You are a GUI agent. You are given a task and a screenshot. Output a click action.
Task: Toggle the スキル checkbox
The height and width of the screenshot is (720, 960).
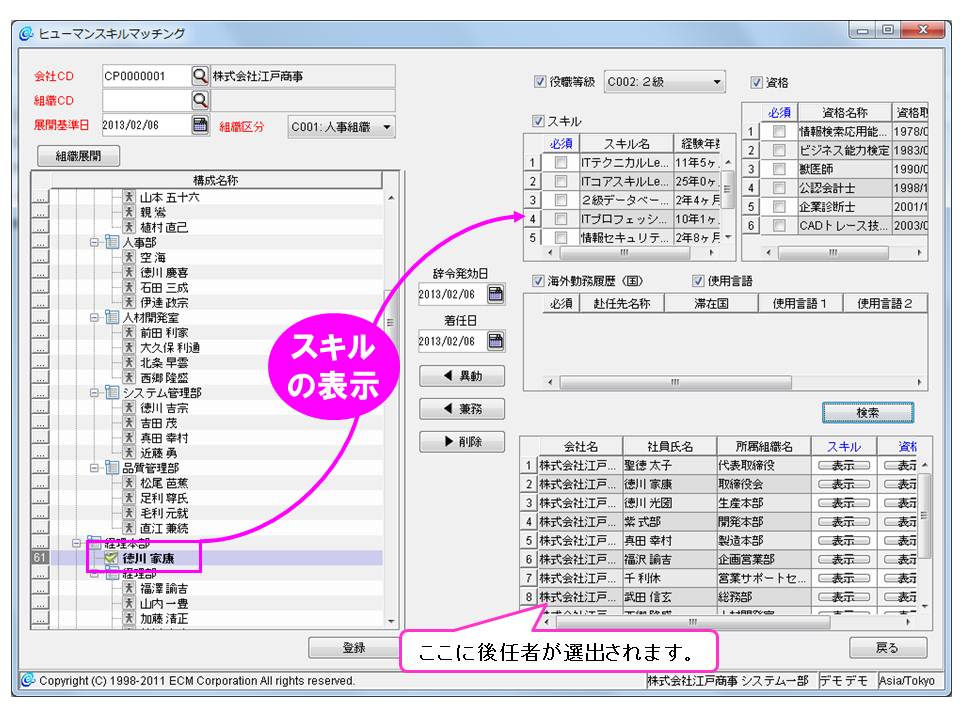pos(539,121)
